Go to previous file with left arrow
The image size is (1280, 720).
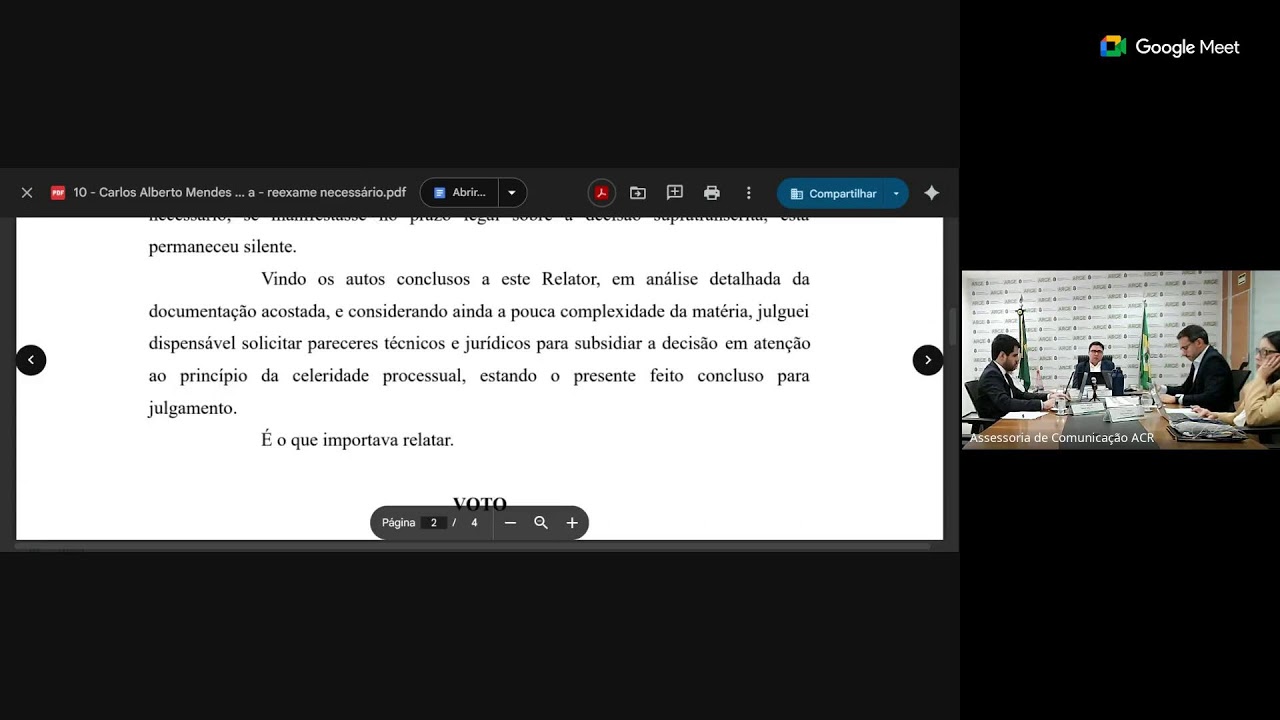click(31, 360)
